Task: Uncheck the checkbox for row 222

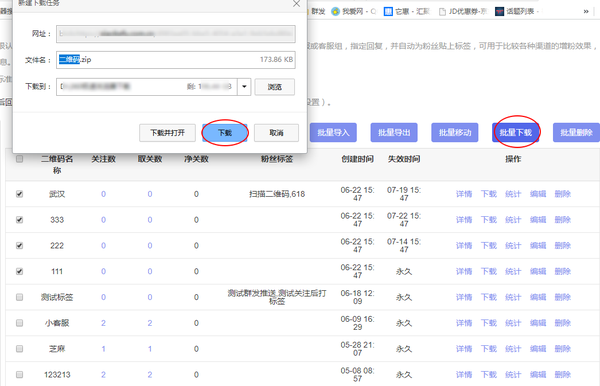Action: 20,245
